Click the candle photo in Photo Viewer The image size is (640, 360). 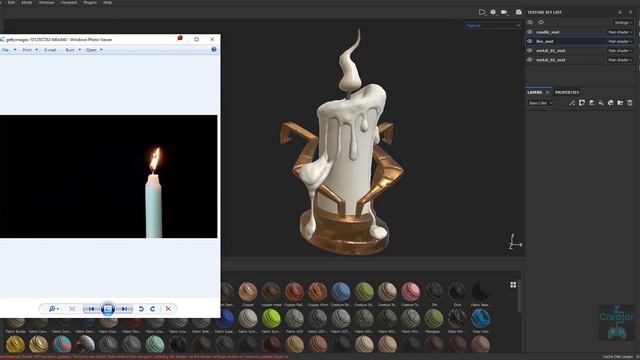(x=109, y=176)
